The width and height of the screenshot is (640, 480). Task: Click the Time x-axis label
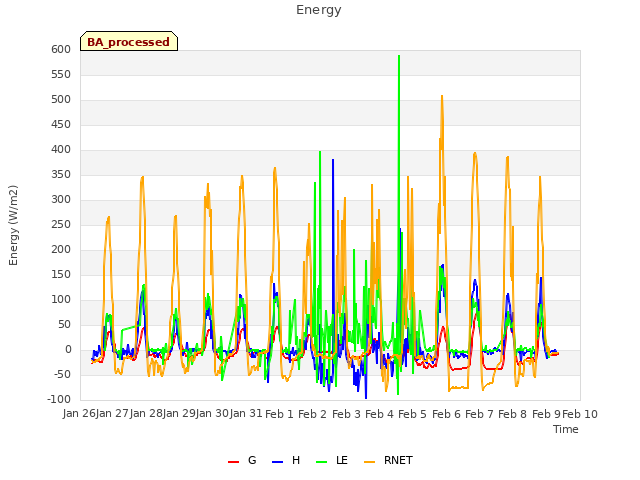click(566, 429)
